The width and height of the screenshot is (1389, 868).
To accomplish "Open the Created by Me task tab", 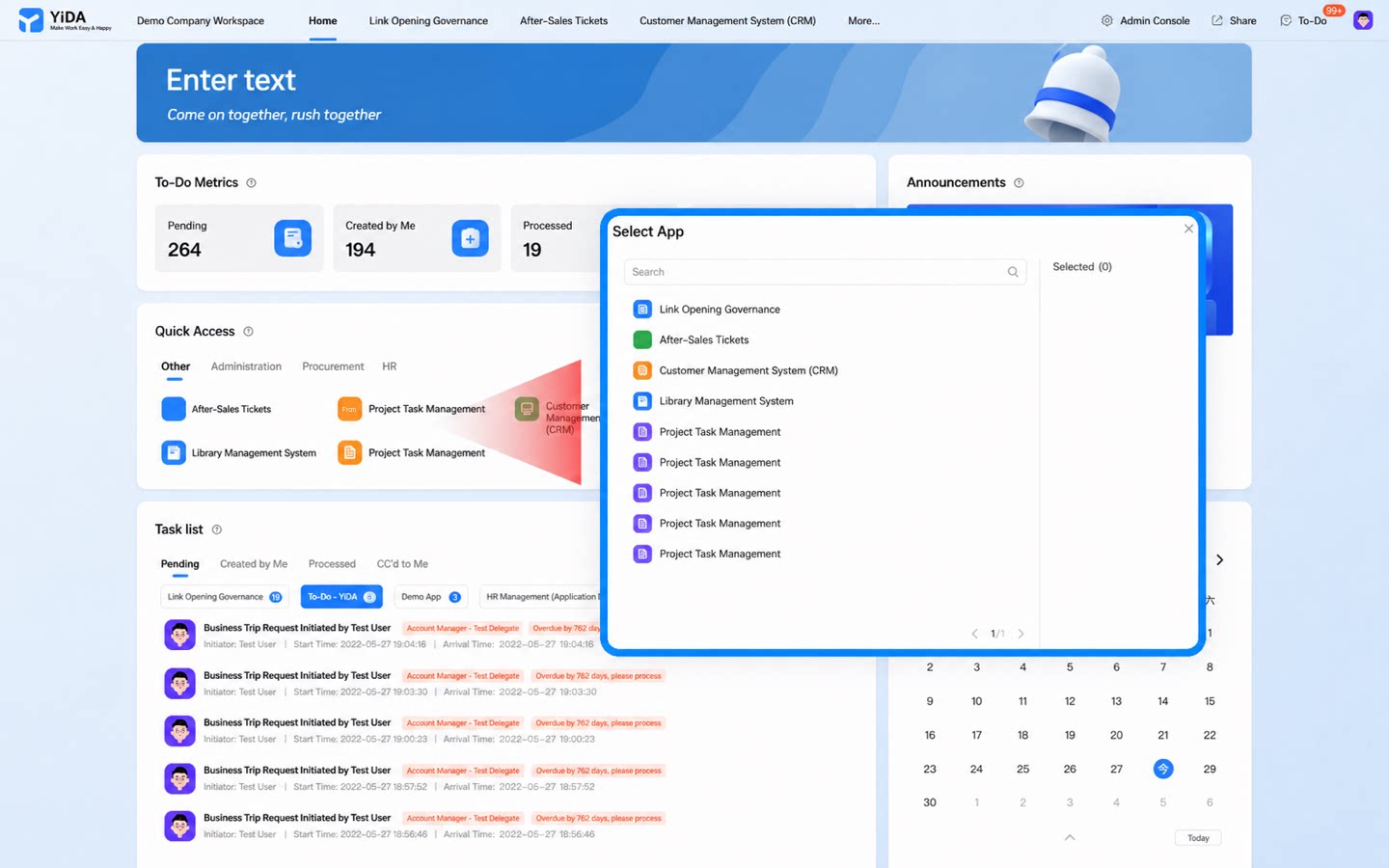I will pos(254,564).
